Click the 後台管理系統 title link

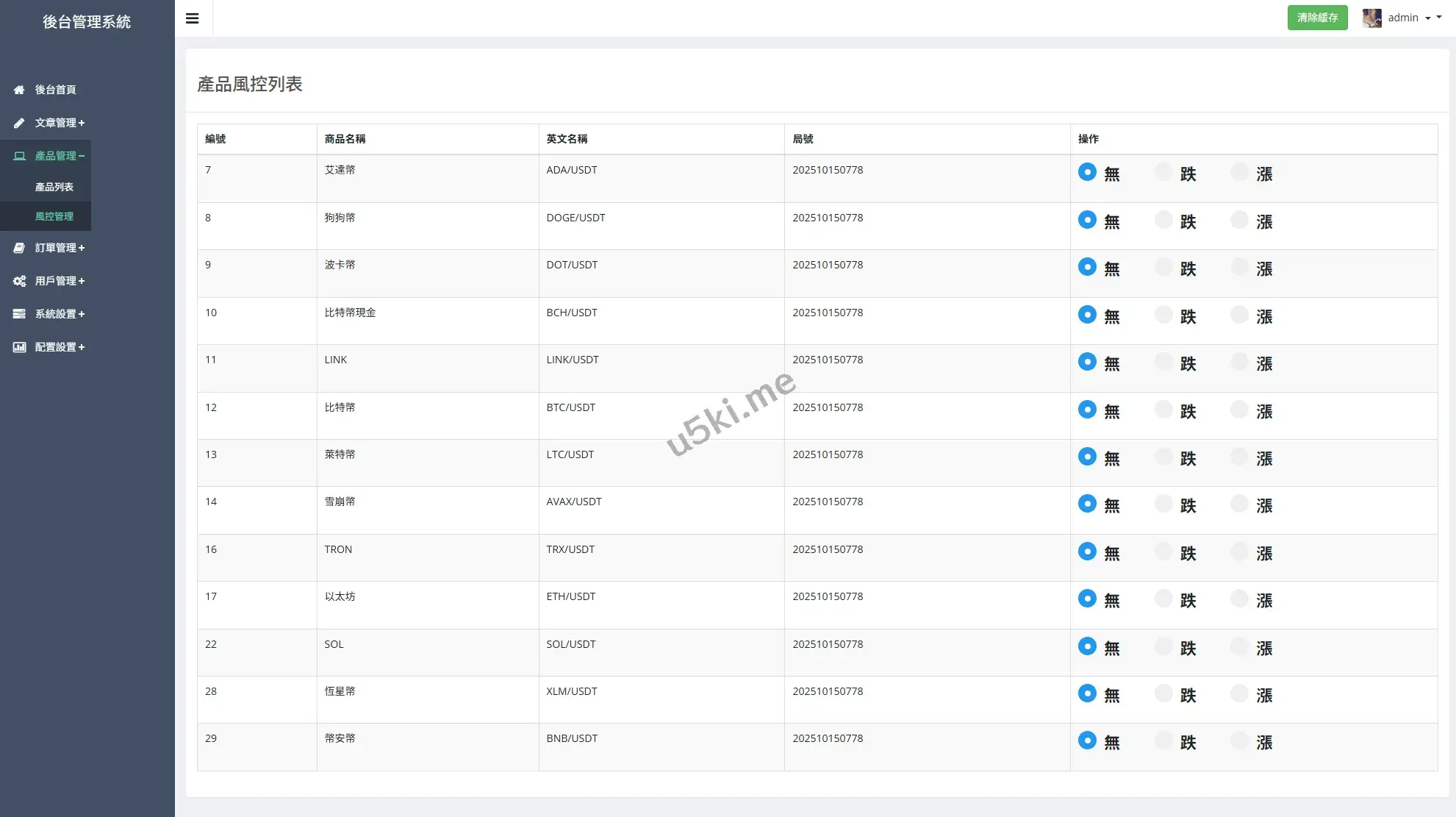(87, 22)
